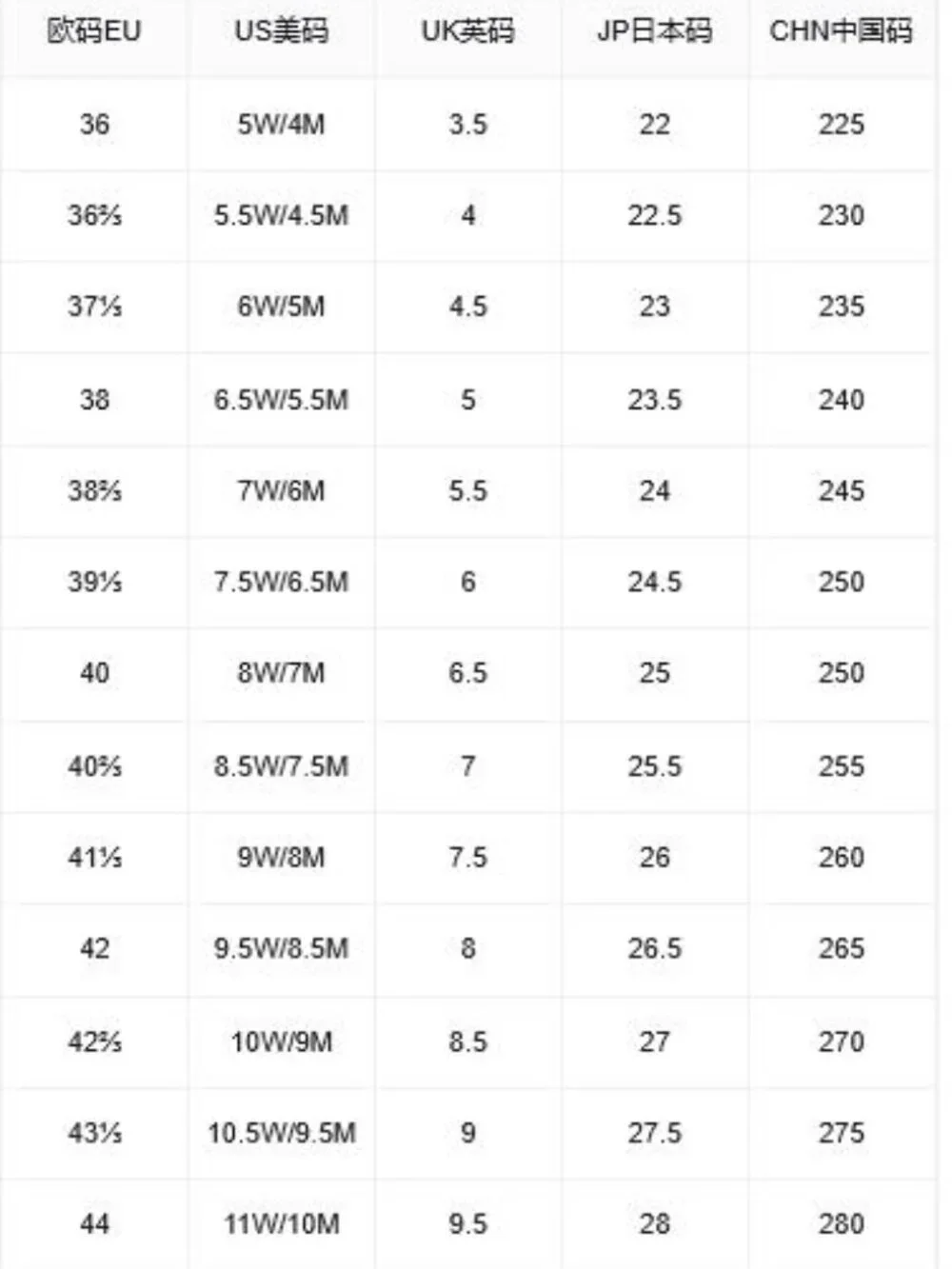
Task: Click EU size 44 cell
Action: [94, 1224]
